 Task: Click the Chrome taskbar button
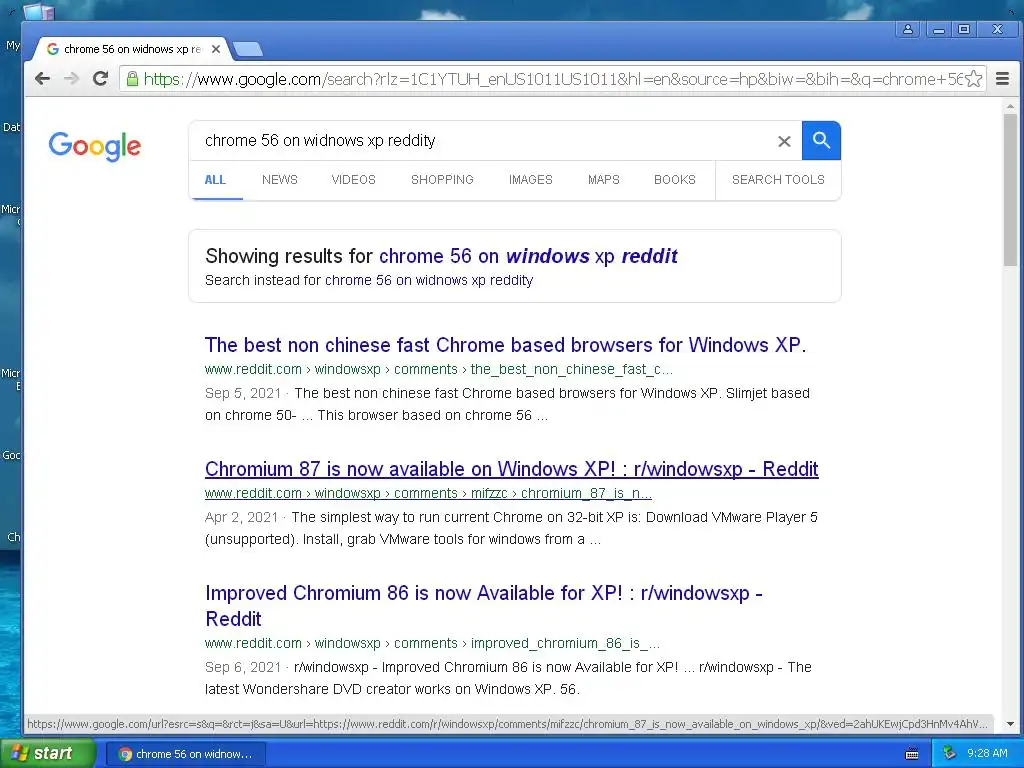coord(185,754)
